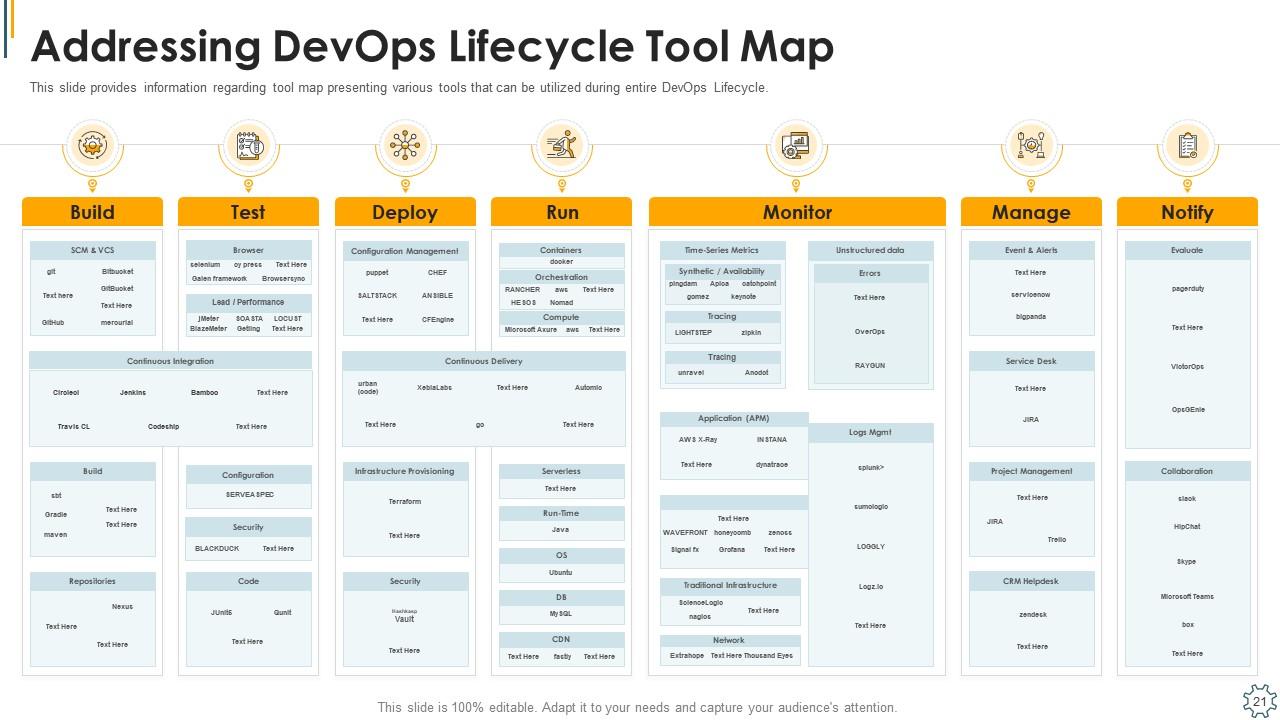Select JUnit5 in the Code section

[222, 612]
